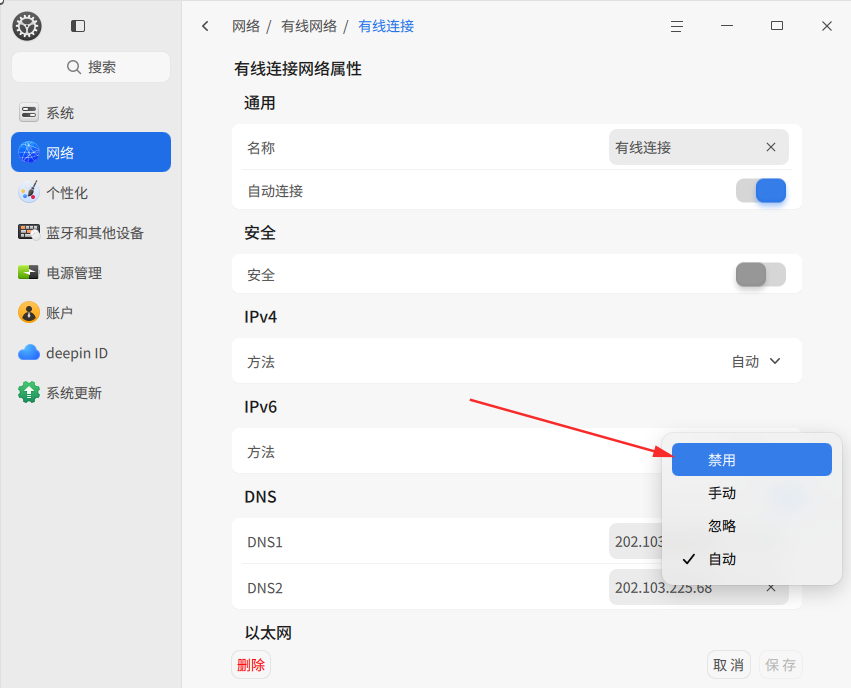The height and width of the screenshot is (688, 851).
Task: Select 网络 in the sidebar
Action: coord(91,152)
